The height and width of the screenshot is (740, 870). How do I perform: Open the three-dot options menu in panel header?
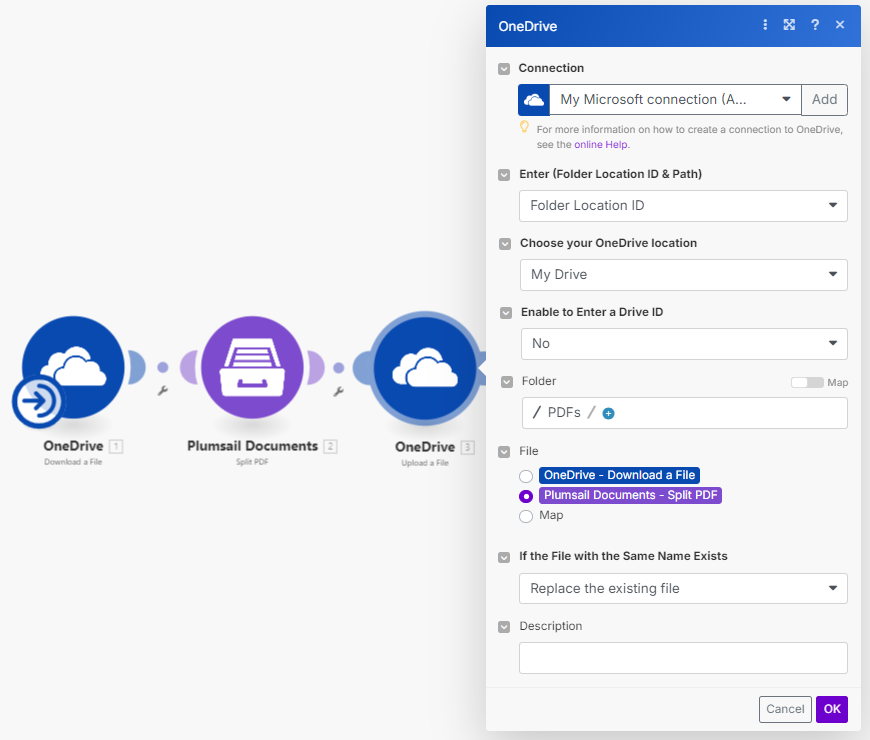[x=765, y=24]
